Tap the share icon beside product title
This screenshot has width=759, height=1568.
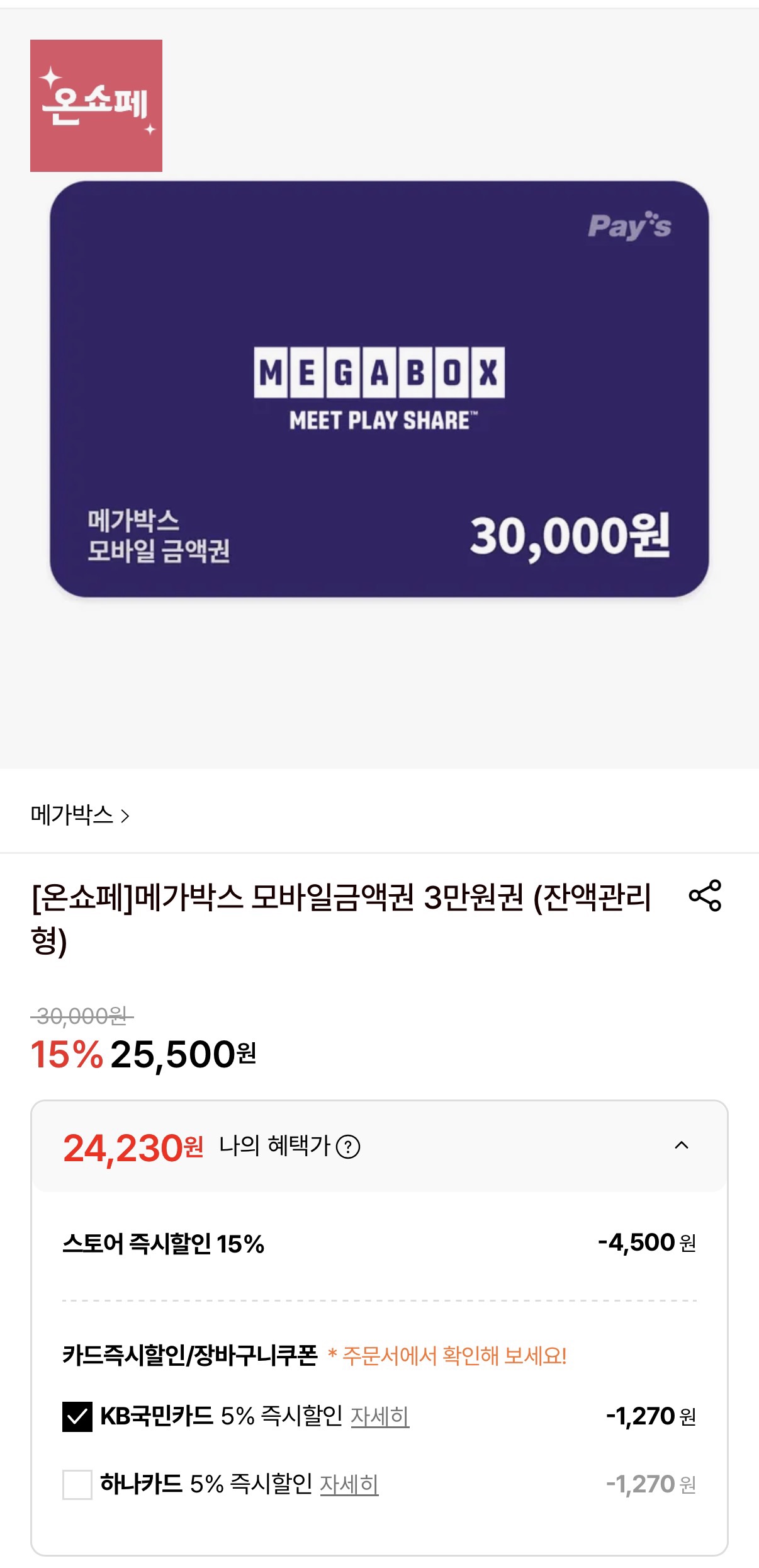pos(705,895)
